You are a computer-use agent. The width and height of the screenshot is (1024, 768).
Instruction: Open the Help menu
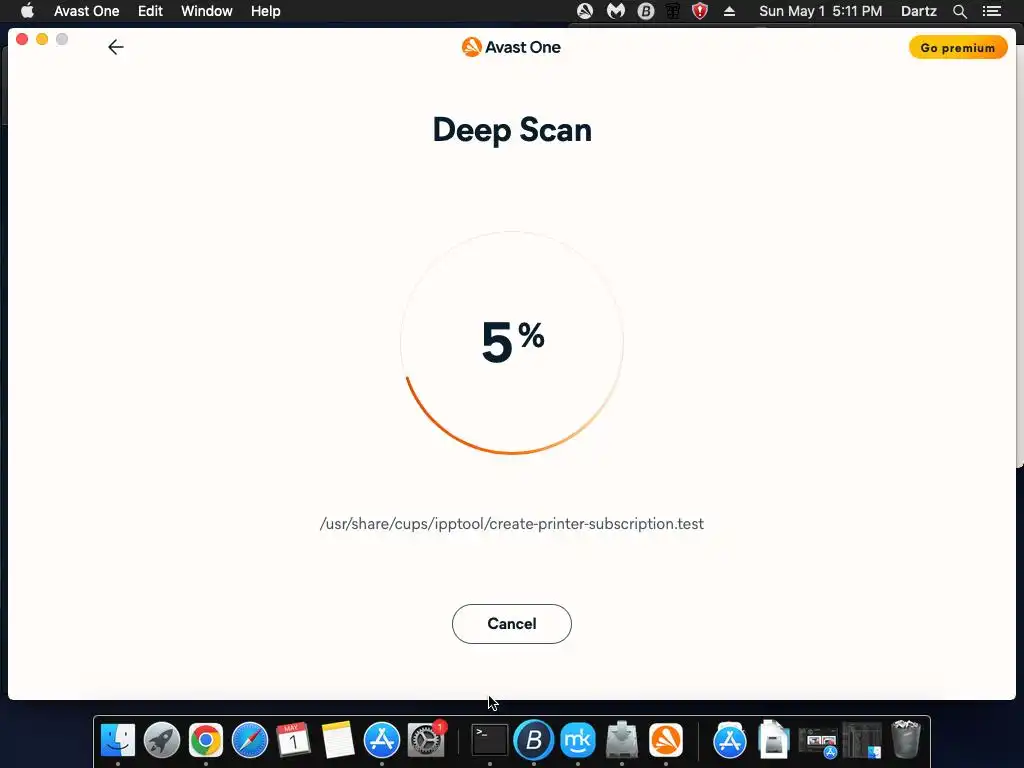[x=265, y=11]
